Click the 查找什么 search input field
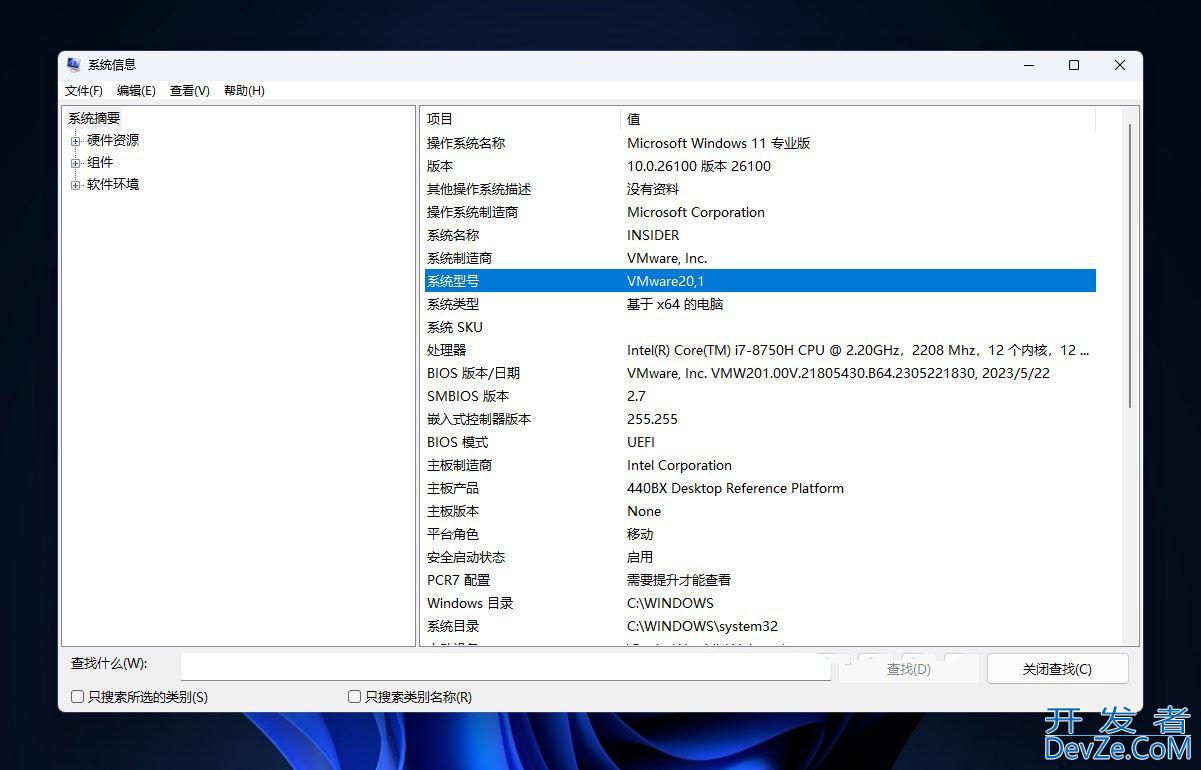 click(505, 666)
